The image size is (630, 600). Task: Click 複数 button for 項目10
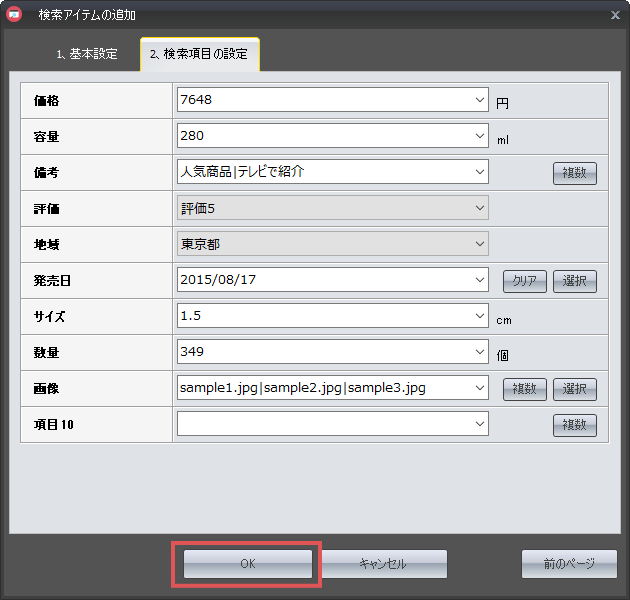[574, 425]
